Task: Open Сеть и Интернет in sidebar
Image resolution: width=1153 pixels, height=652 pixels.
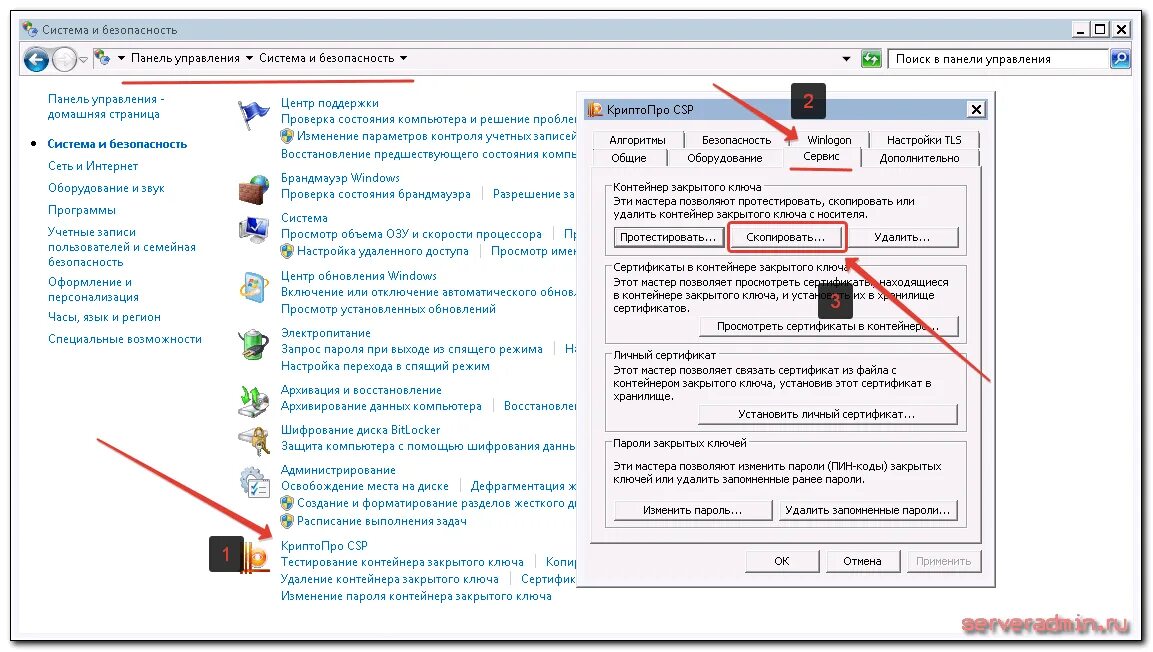Action: coord(93,166)
